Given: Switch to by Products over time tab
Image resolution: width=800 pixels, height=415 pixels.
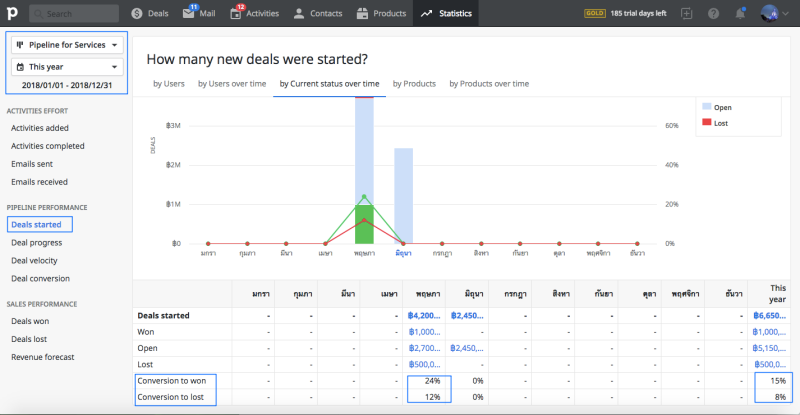Looking at the screenshot, I should [489, 84].
